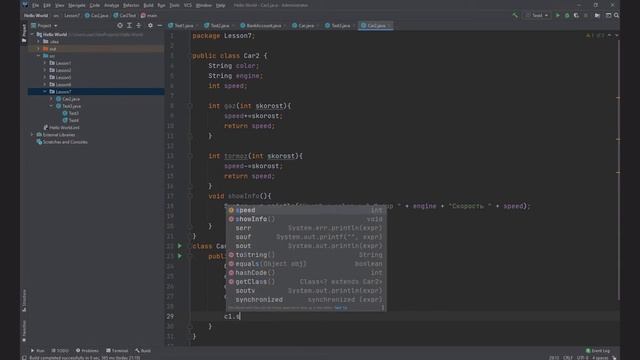This screenshot has height=360, width=640.
Task: Open the Structure vertical tab on left edge
Action: 24,300
